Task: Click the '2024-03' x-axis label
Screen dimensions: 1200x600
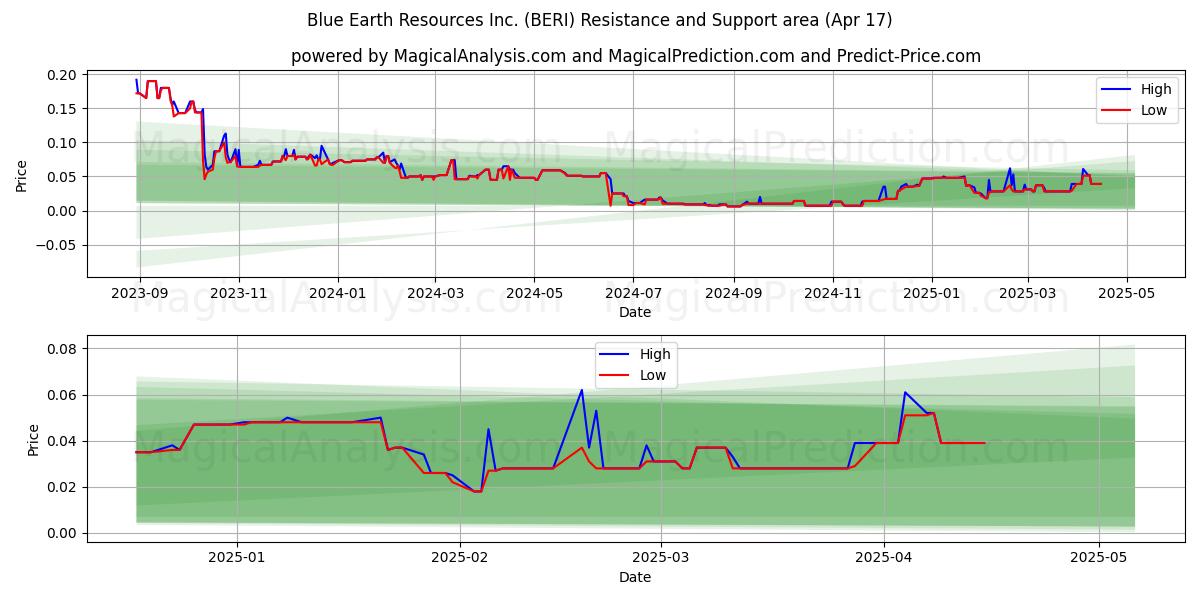Action: (x=435, y=292)
